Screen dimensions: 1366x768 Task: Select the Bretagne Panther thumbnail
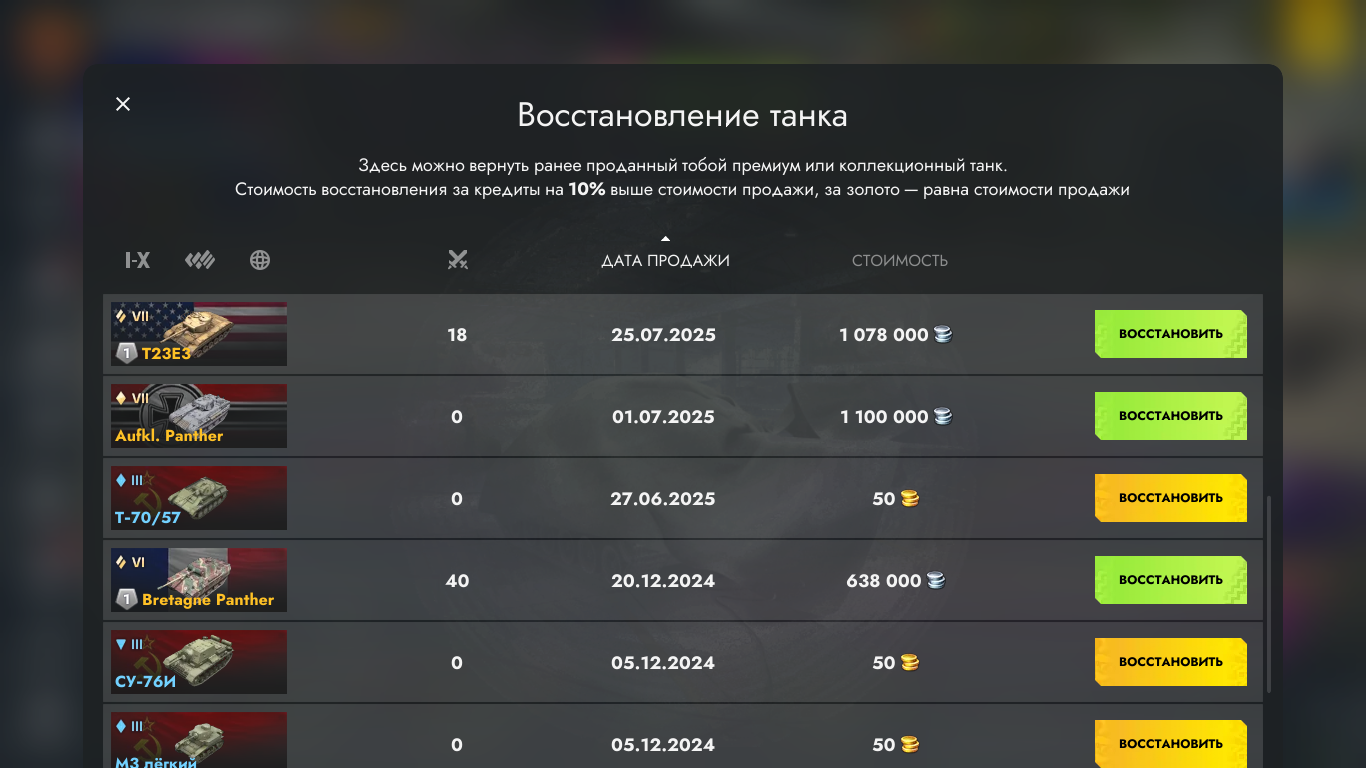pyautogui.click(x=199, y=580)
